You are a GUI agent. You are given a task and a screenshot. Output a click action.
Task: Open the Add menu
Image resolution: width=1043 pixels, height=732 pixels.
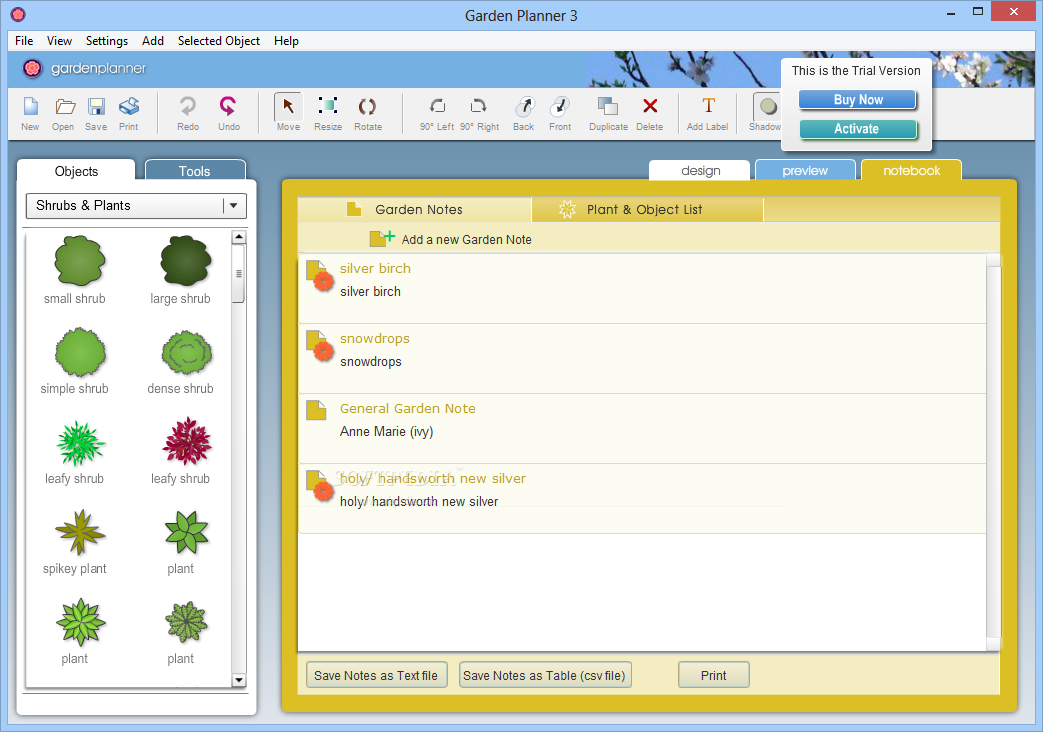152,41
